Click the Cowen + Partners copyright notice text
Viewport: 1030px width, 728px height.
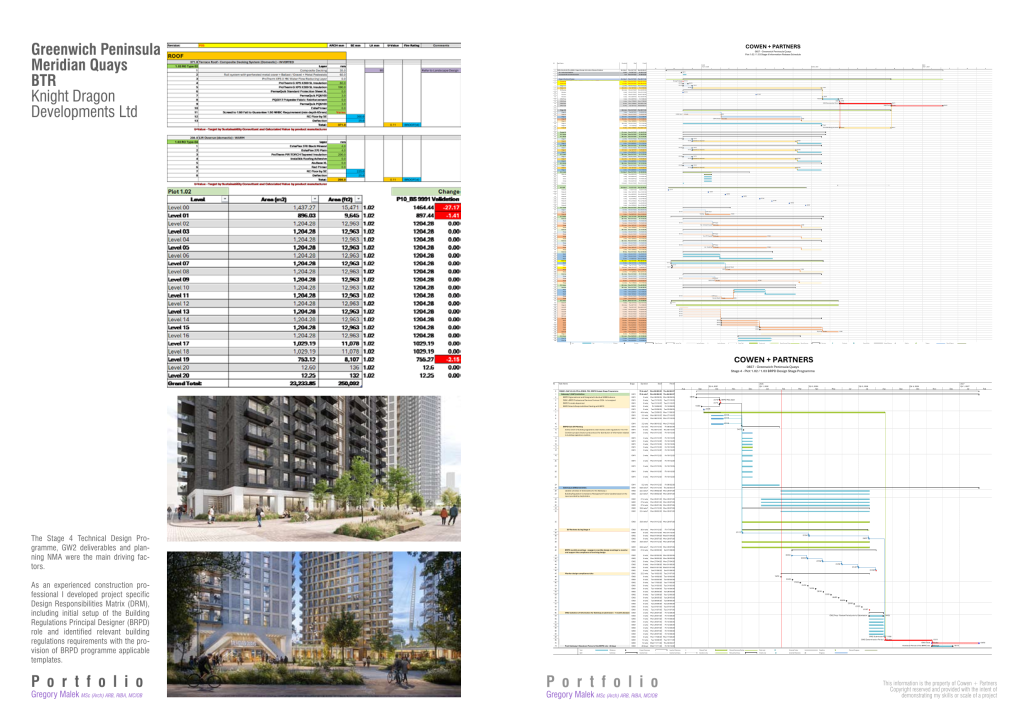(x=939, y=689)
